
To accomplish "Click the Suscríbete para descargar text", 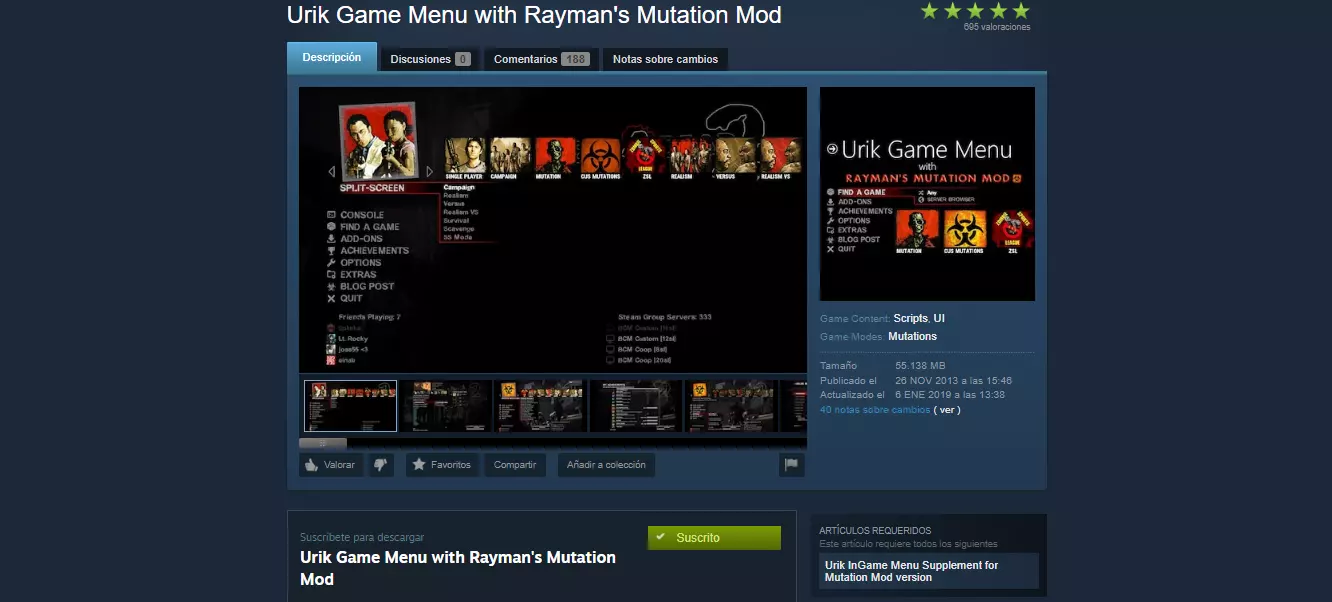I will coord(362,538).
